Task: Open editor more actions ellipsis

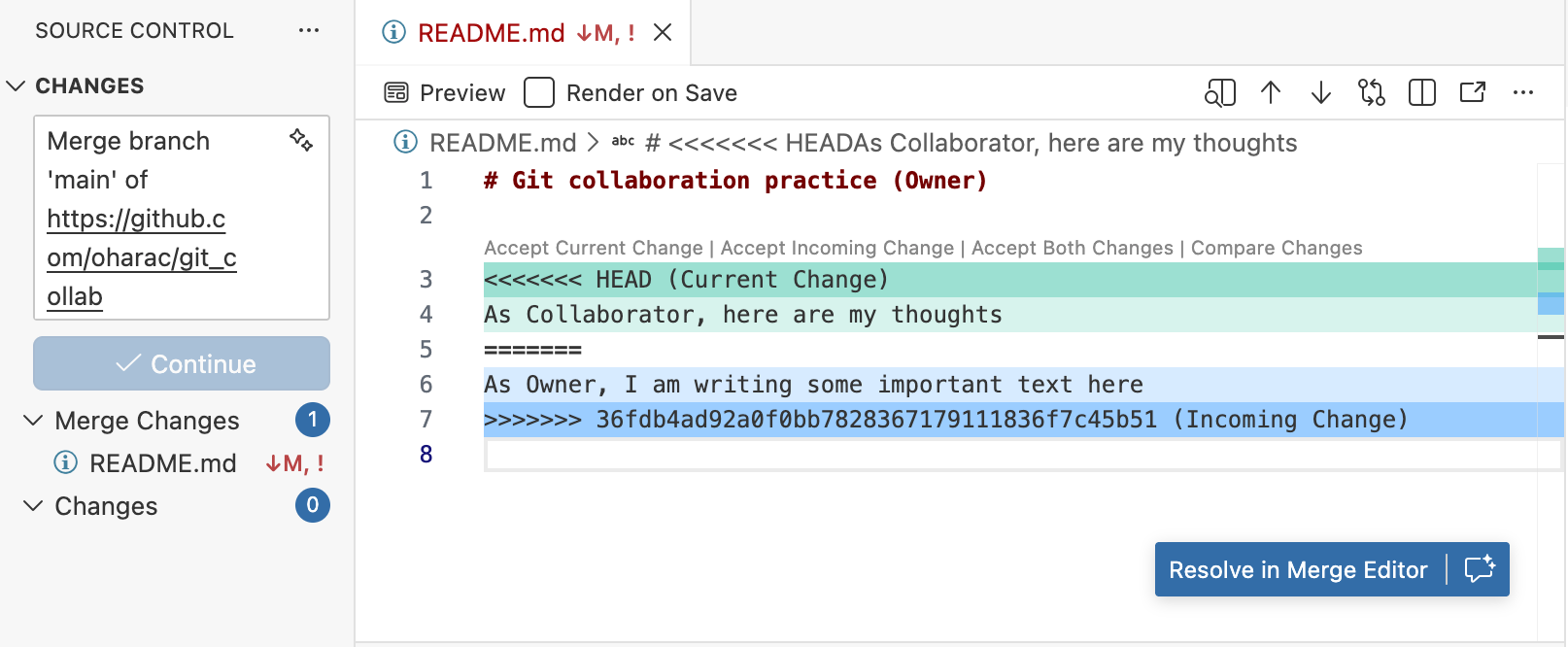Action: 1523,93
